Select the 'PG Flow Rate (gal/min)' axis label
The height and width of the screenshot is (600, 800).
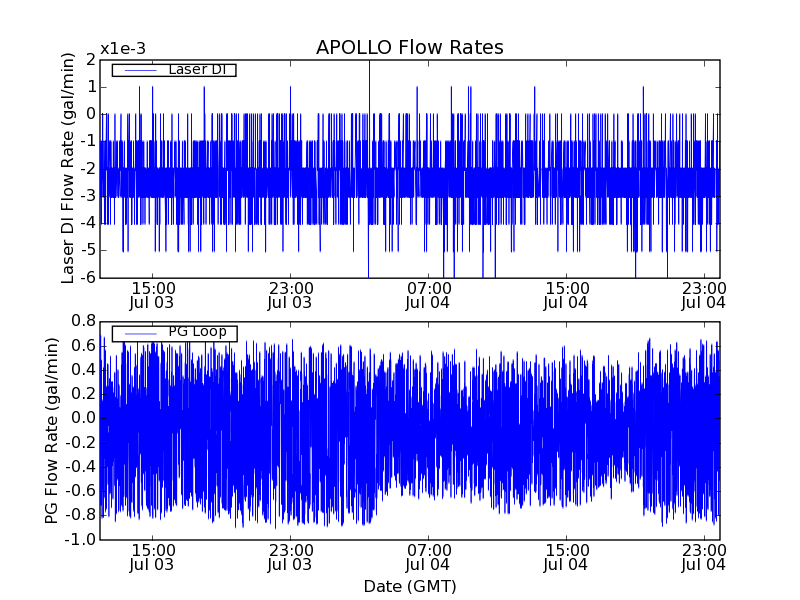click(52, 431)
